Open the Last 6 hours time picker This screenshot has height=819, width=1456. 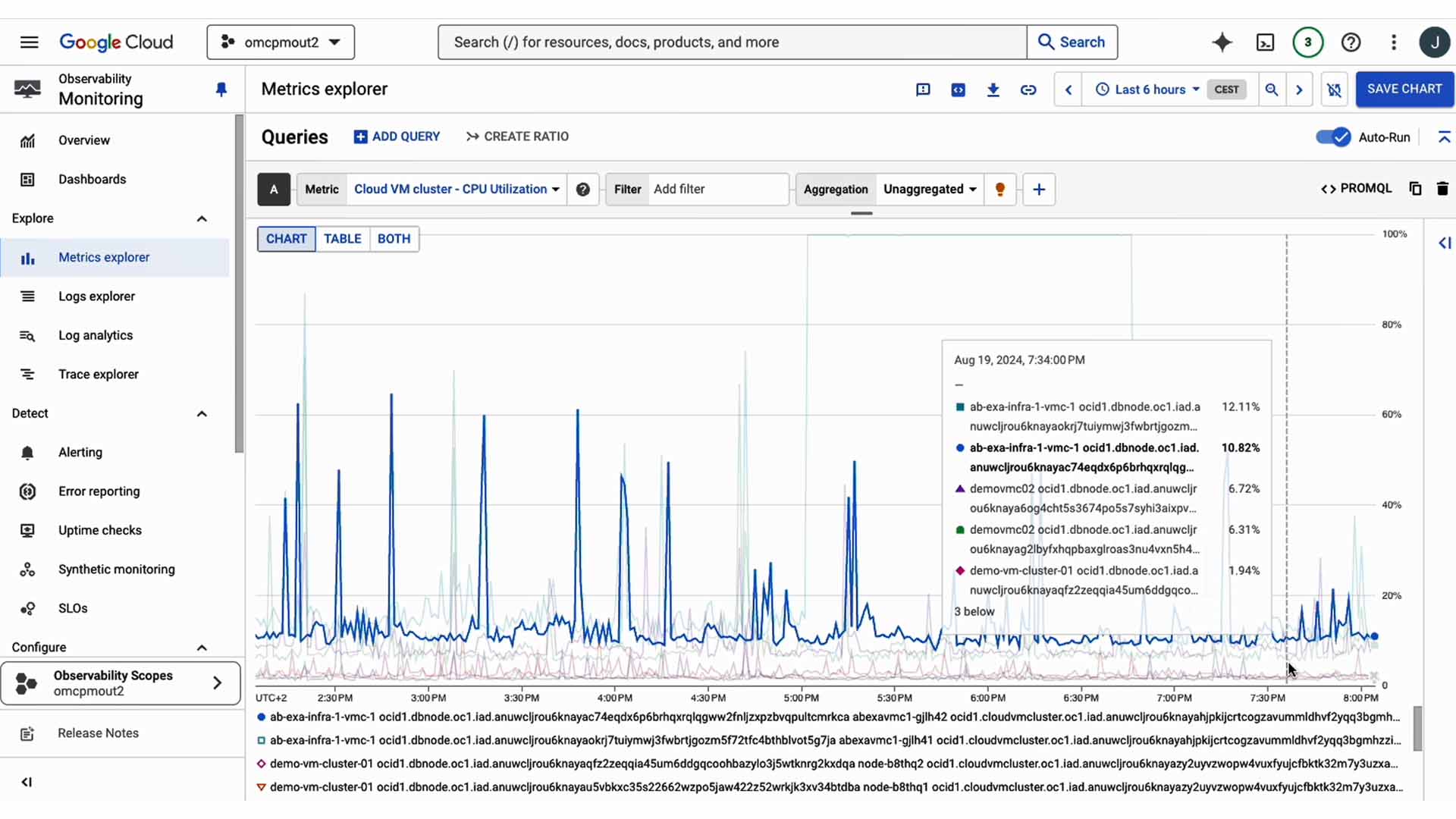(1147, 89)
